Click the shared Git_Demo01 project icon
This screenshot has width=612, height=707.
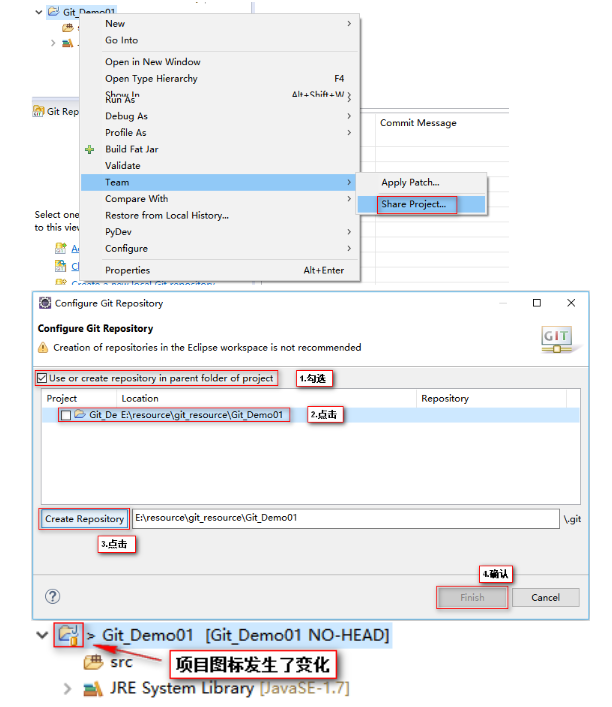pos(68,635)
